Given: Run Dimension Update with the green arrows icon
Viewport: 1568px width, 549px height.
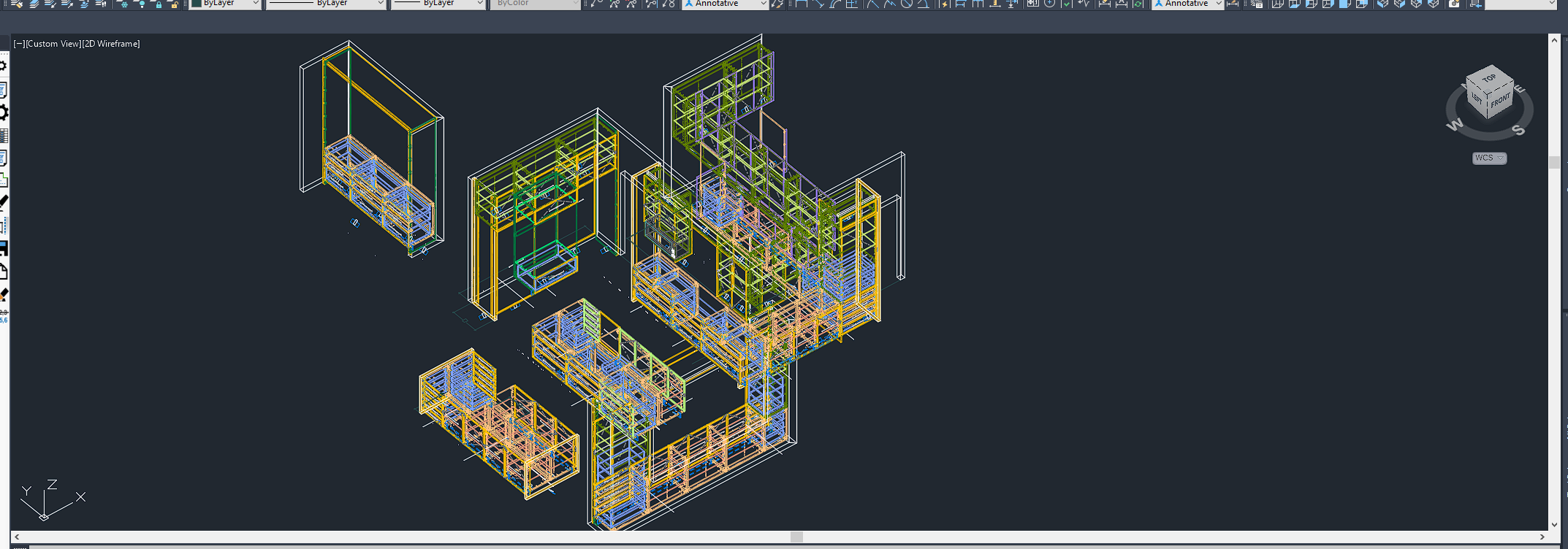Looking at the screenshot, I should click(x=1138, y=4).
